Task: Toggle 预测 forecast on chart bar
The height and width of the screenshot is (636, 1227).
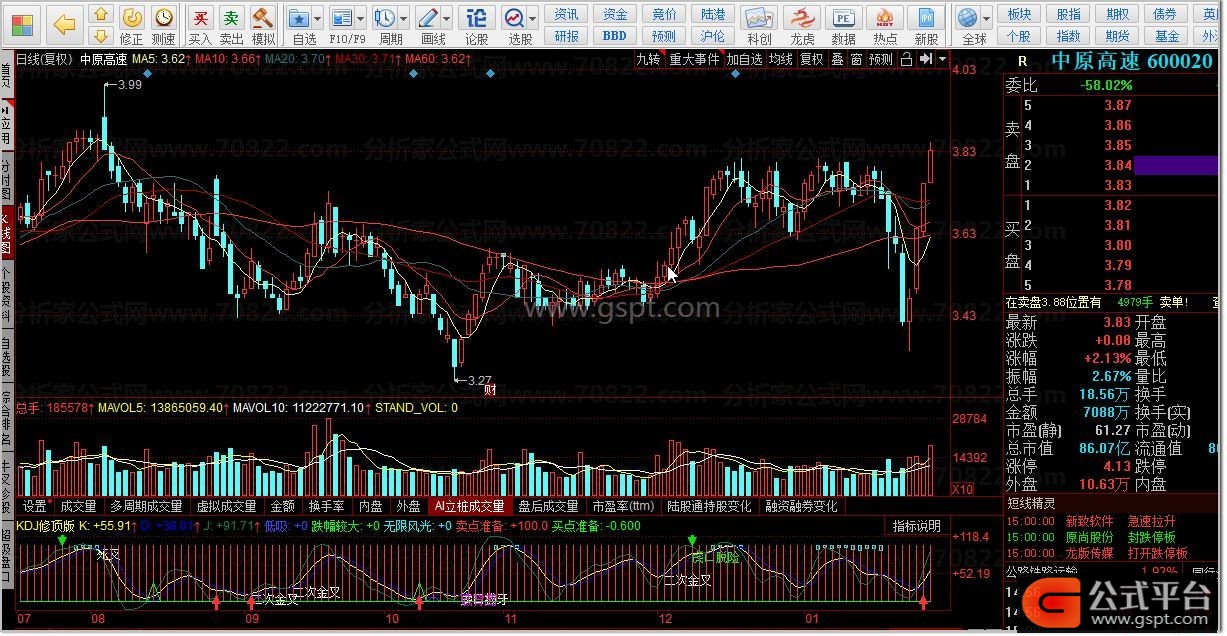Action: (x=881, y=59)
